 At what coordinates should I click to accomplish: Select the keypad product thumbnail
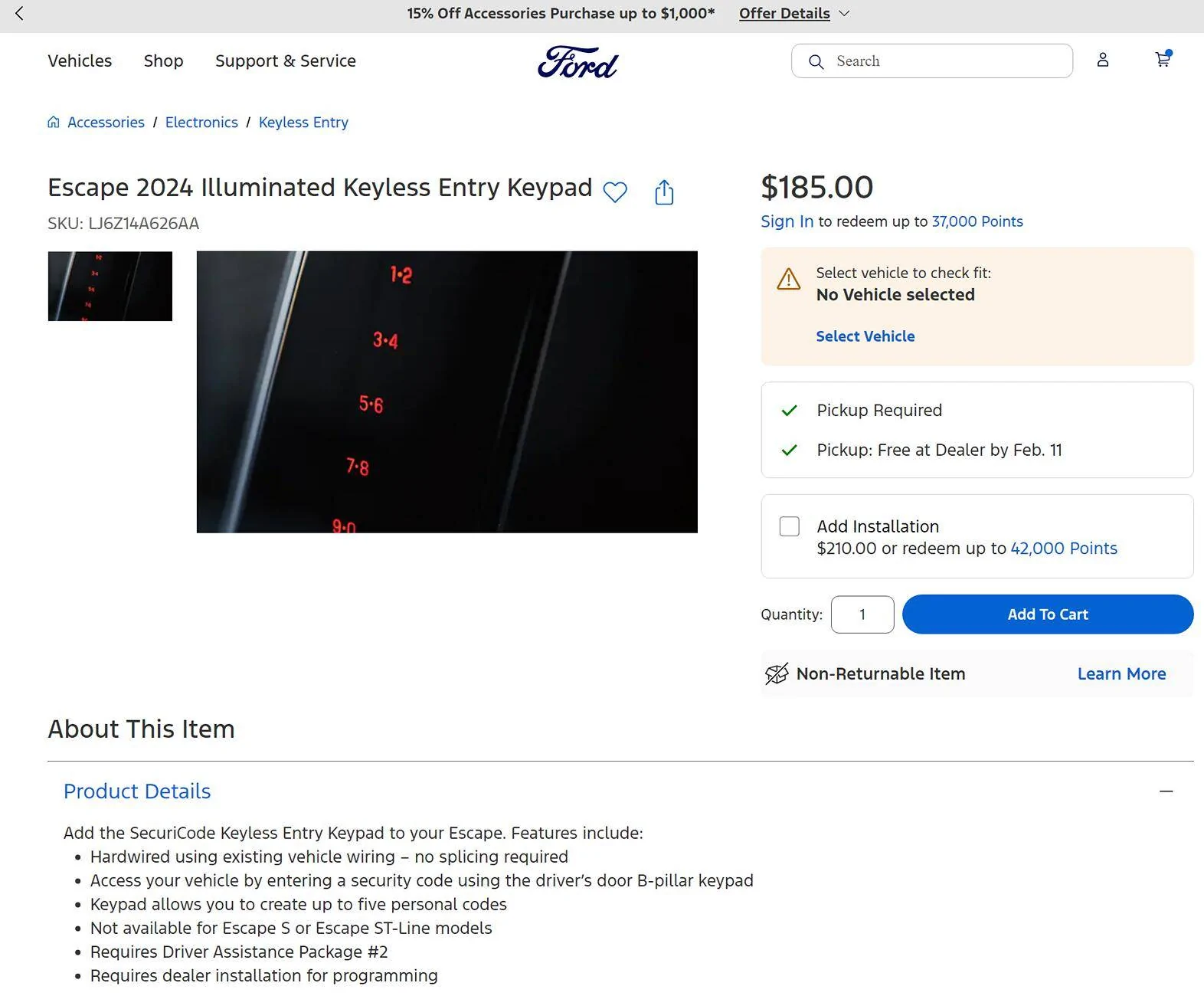click(110, 286)
